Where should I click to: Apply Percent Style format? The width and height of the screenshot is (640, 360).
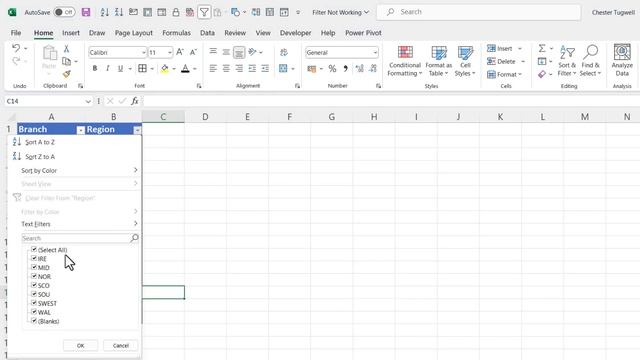332,69
